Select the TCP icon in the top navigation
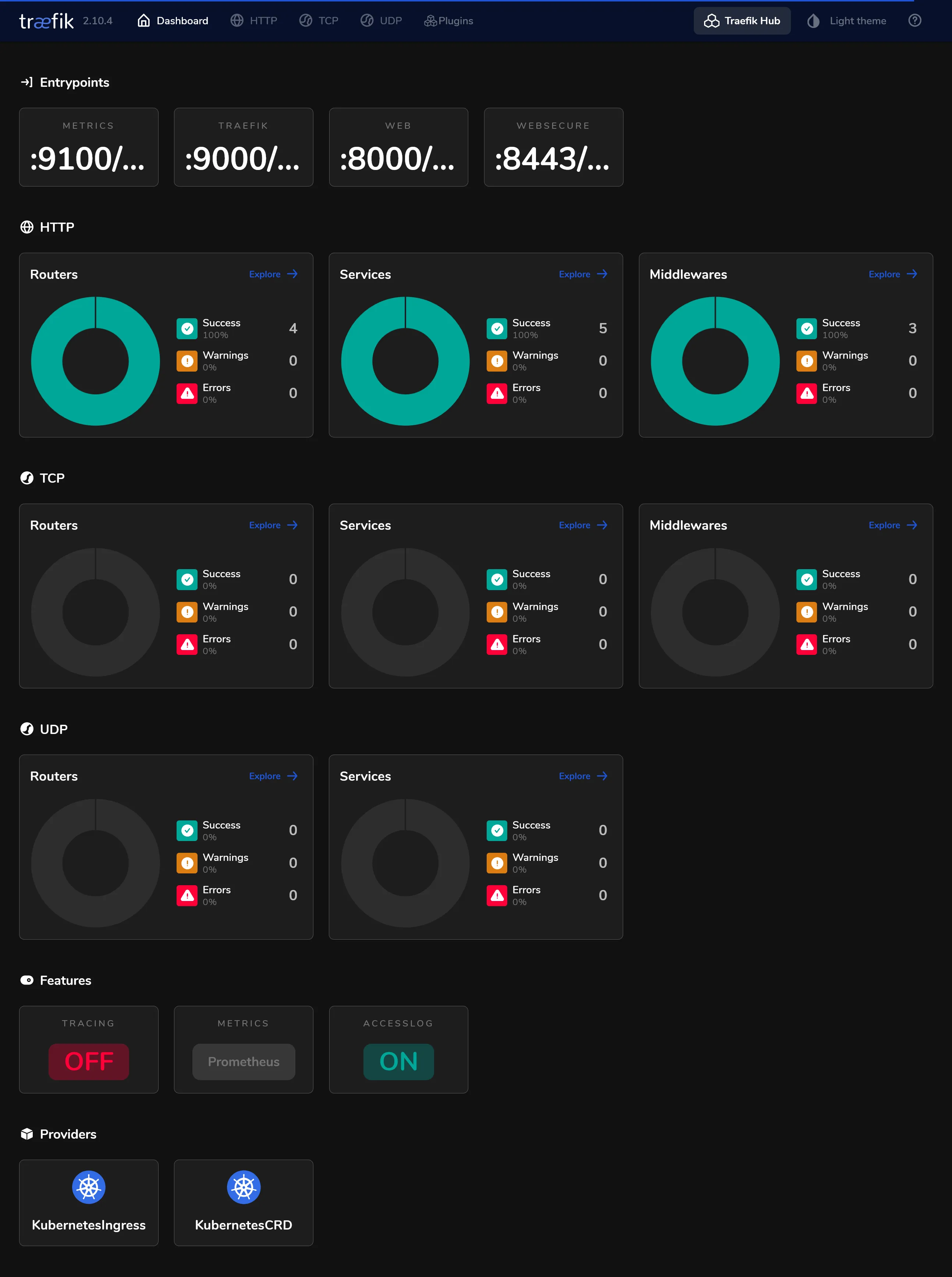The width and height of the screenshot is (952, 1277). 306,20
